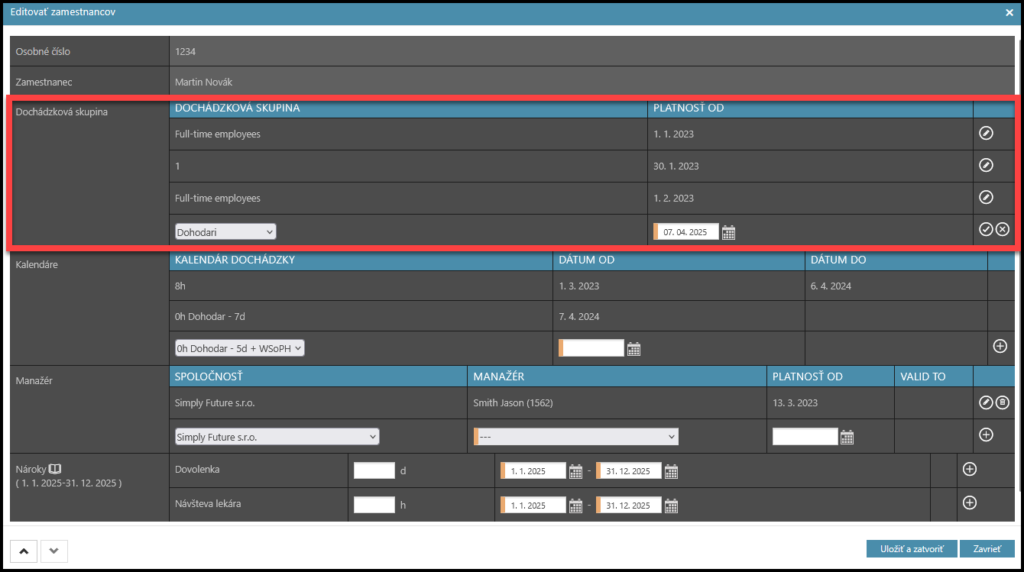Open the help book icon next to Nároky
This screenshot has width=1024, height=572.
tap(56, 468)
